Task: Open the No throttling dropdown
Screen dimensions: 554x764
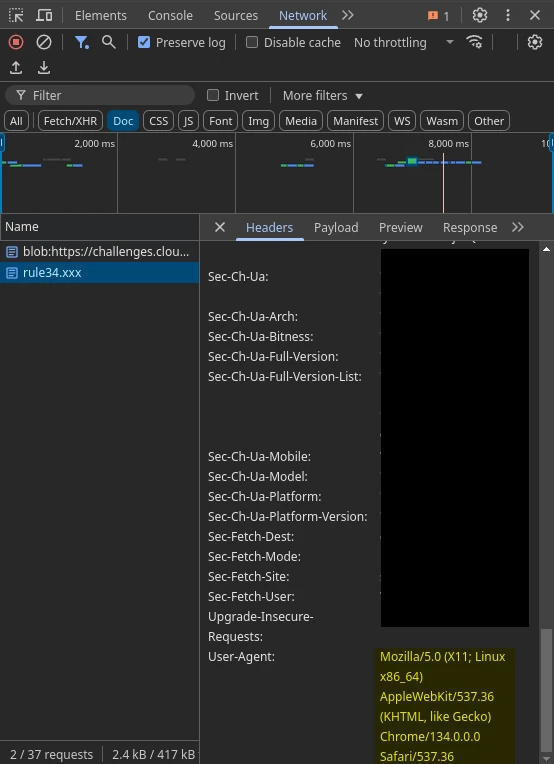Action: coord(404,42)
